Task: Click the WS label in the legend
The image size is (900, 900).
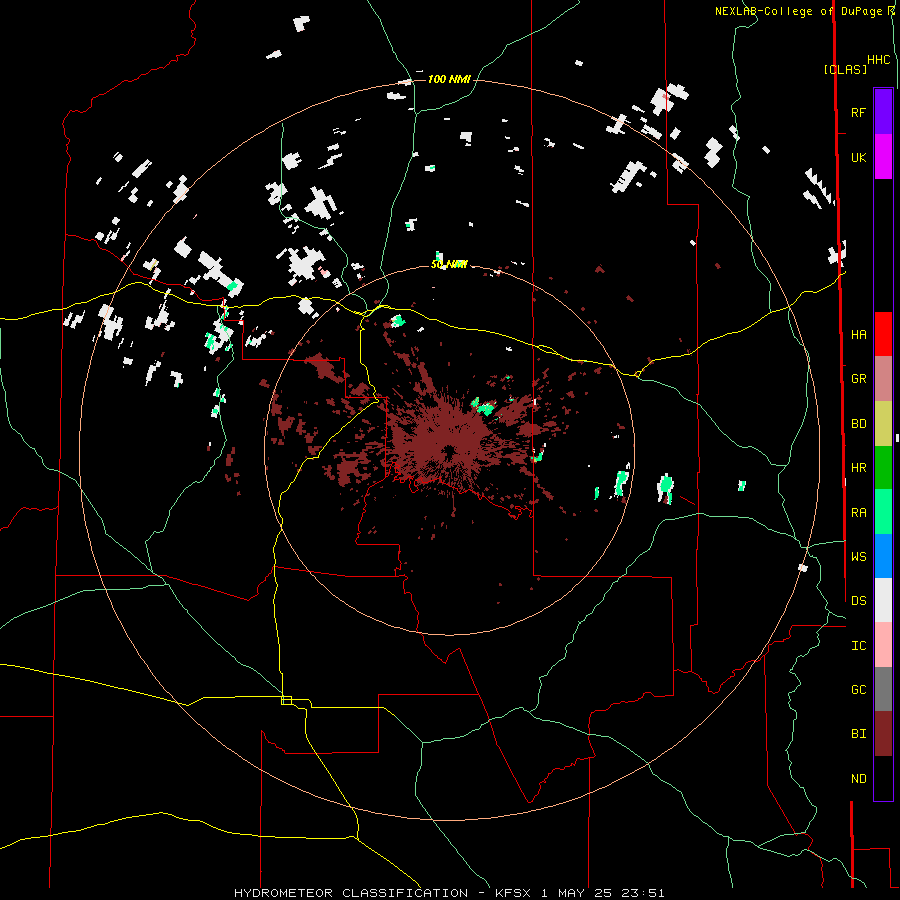Action: tap(858, 557)
